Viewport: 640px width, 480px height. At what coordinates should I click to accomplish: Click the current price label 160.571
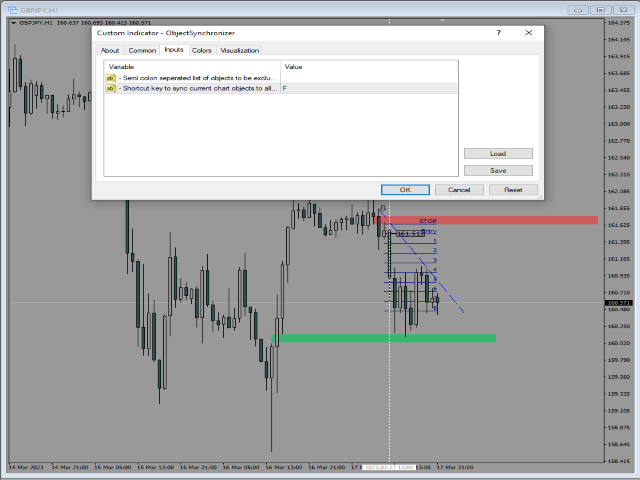coord(618,303)
